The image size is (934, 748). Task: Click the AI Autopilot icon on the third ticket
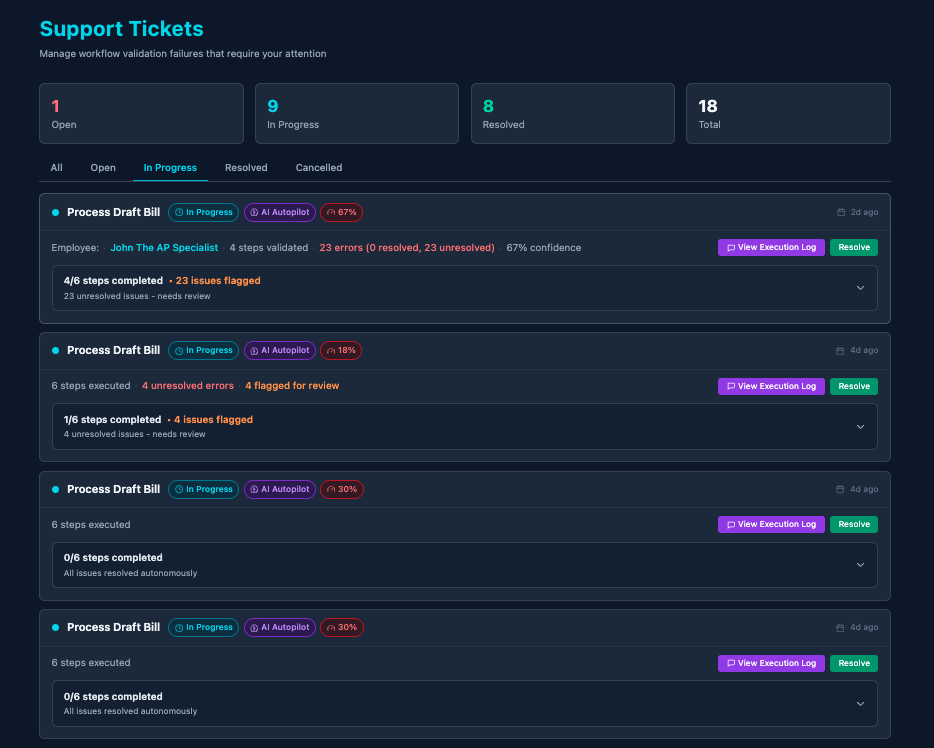click(254, 489)
